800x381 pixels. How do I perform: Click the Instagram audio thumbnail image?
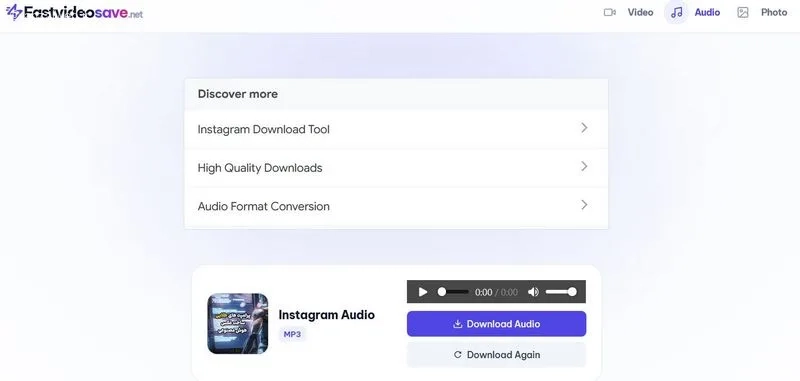tap(238, 323)
